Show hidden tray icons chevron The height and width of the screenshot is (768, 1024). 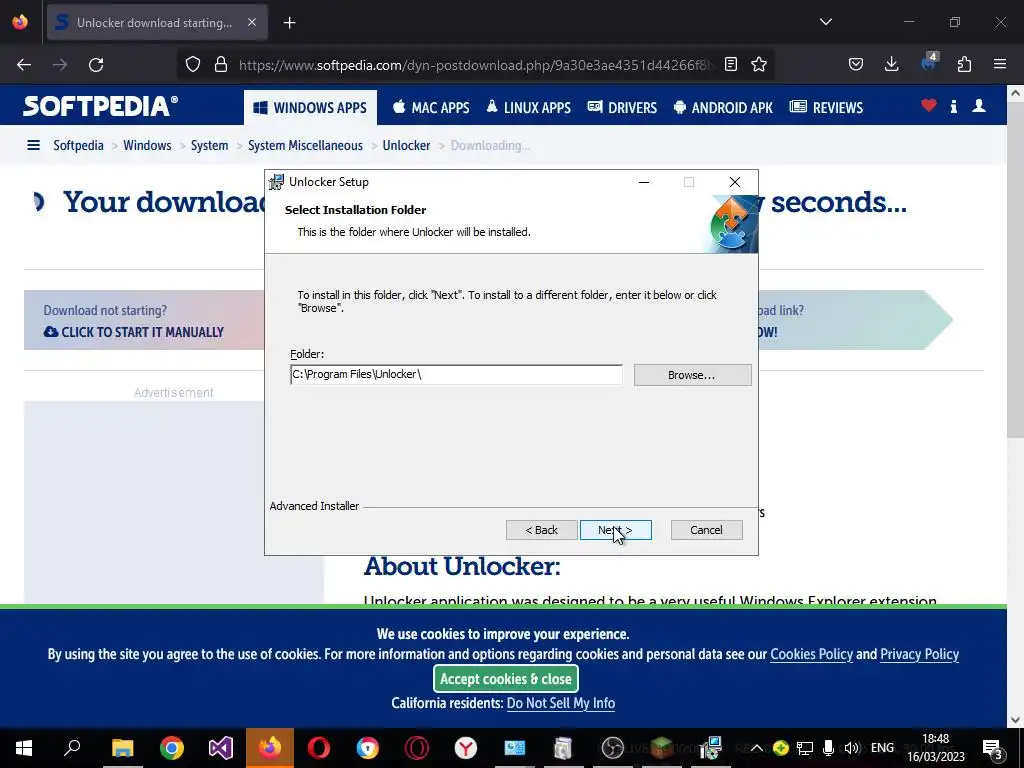pos(756,748)
